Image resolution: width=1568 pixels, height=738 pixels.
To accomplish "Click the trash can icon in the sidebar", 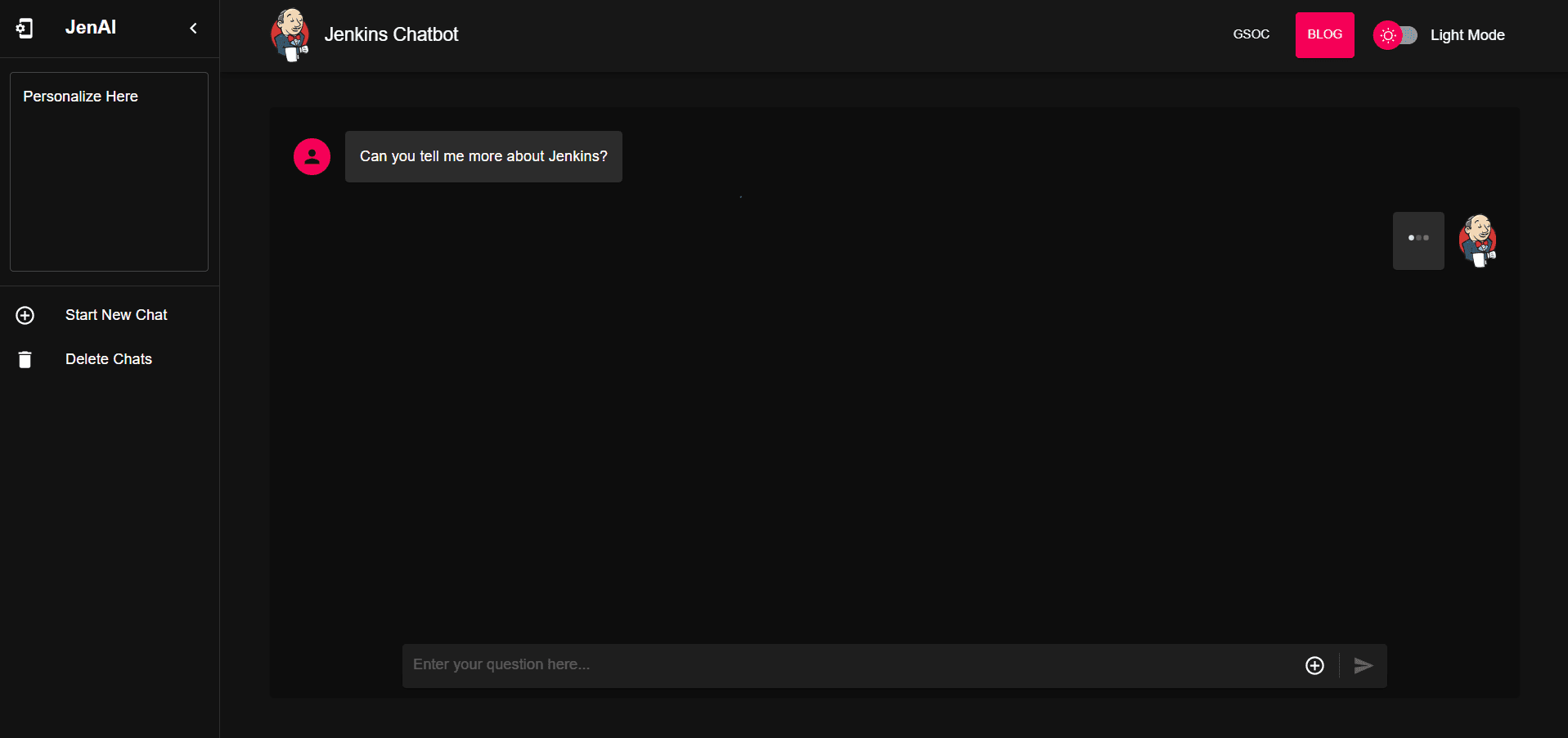I will point(25,359).
